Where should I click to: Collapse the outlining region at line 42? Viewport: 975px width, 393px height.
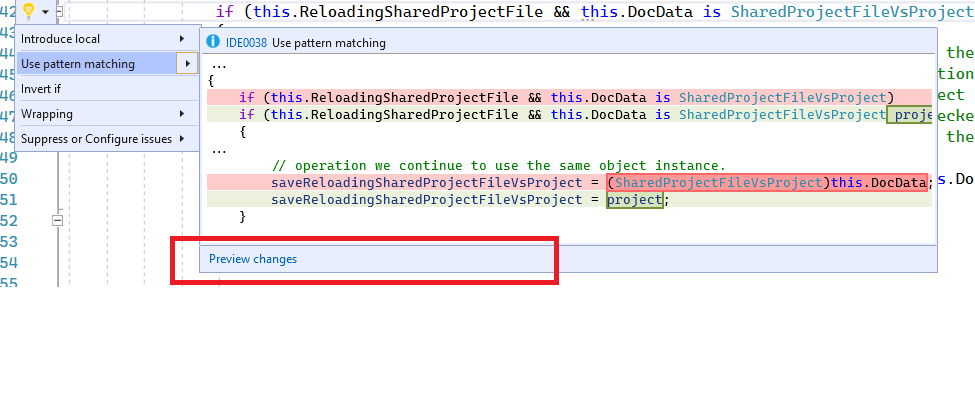59,11
